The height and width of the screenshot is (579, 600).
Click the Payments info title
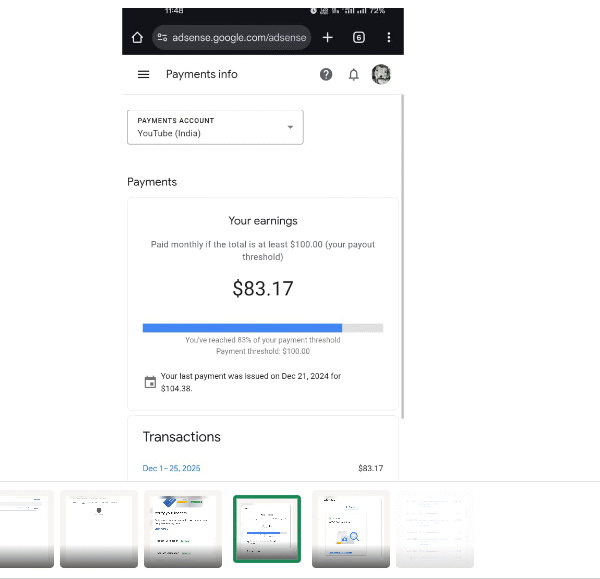click(x=202, y=74)
